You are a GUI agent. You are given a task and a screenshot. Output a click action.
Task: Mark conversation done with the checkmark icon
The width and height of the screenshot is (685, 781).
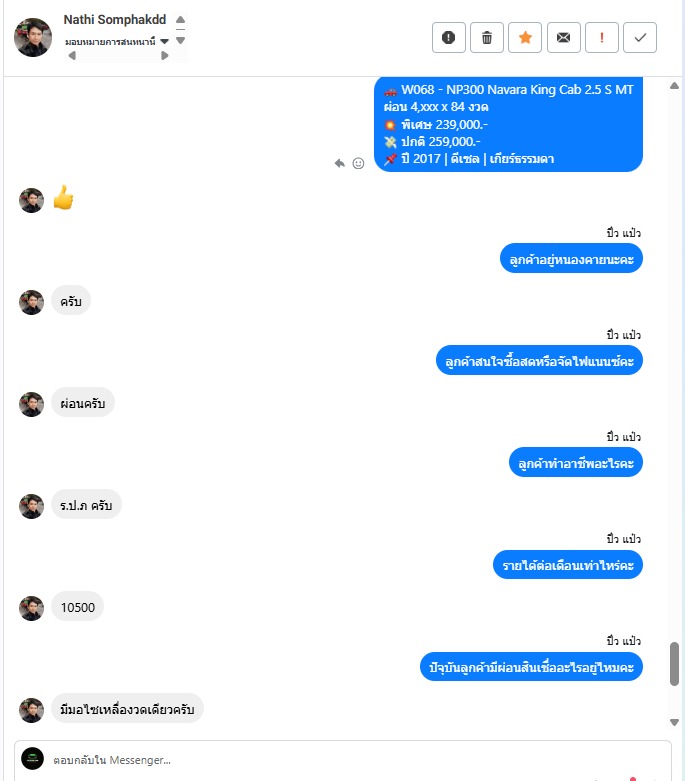640,37
